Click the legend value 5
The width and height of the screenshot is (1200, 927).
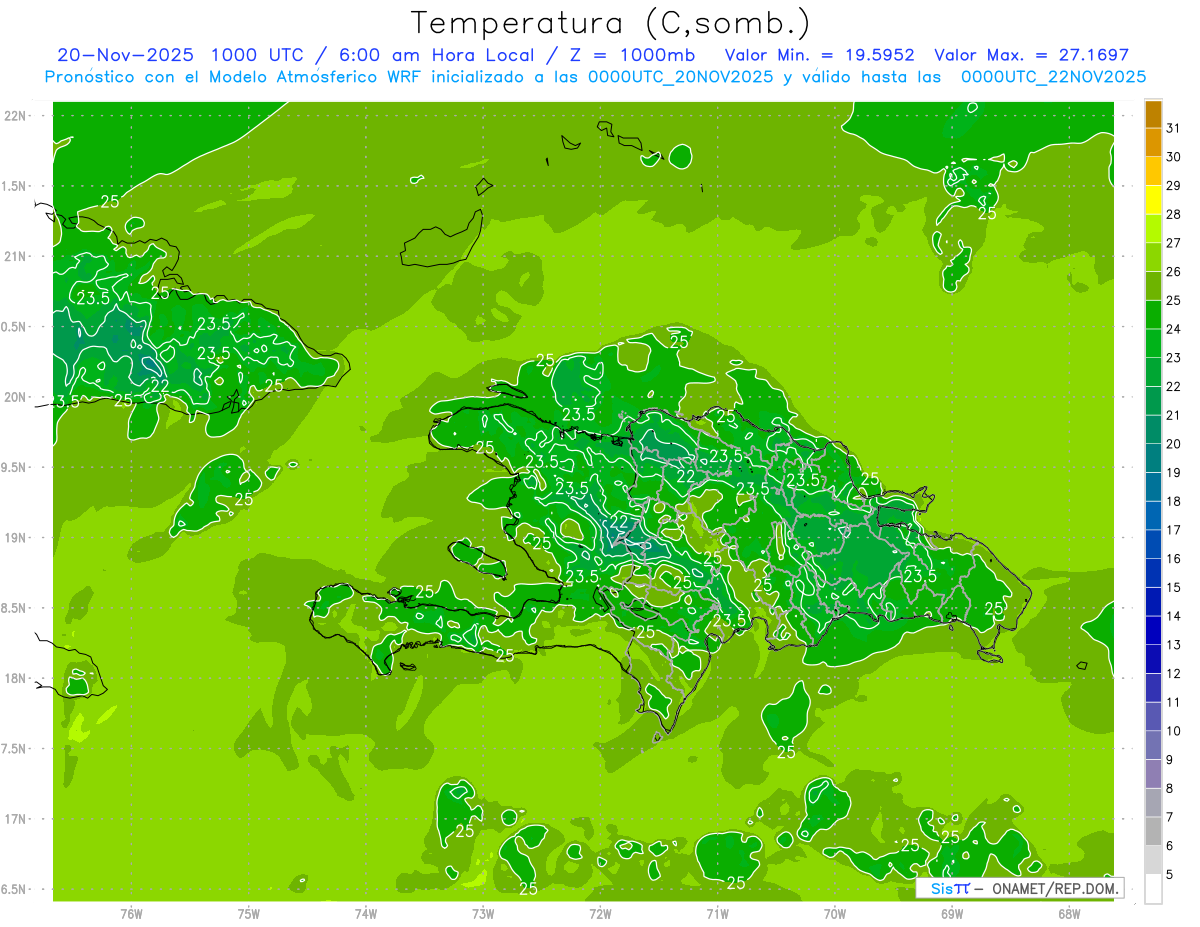1170,875
